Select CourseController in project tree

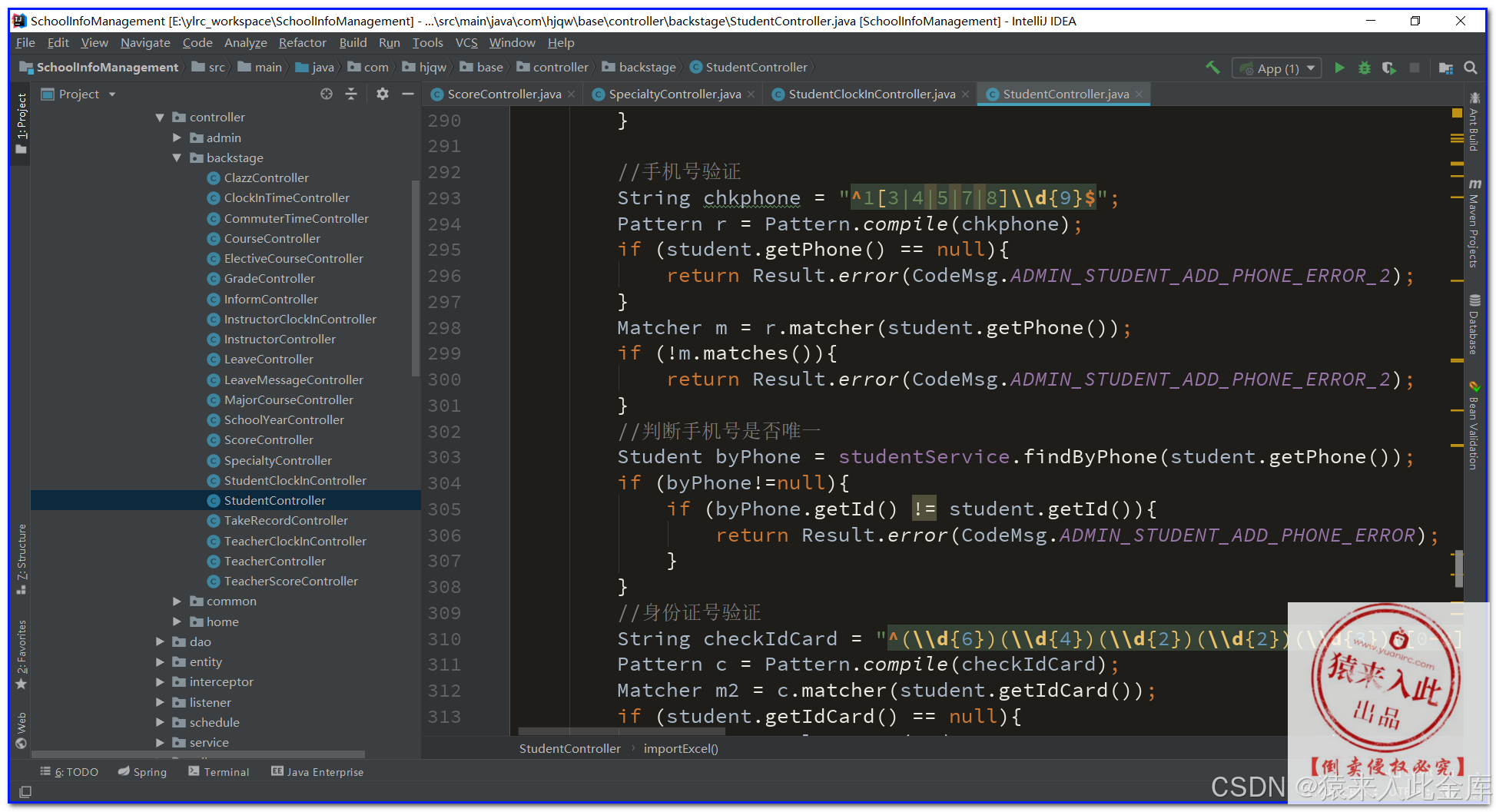[x=272, y=238]
